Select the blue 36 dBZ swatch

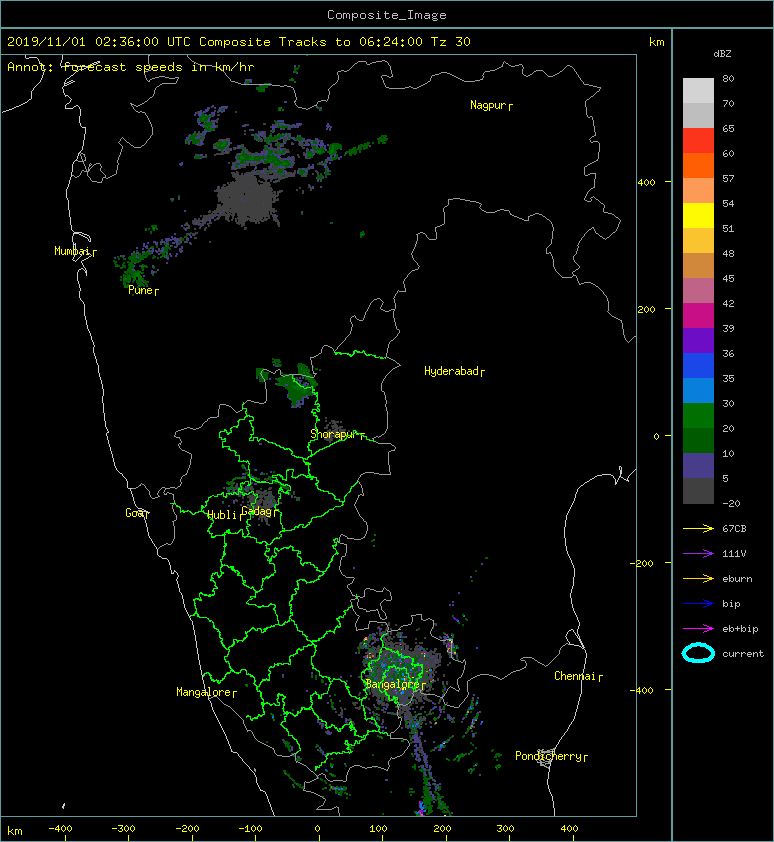[x=698, y=366]
